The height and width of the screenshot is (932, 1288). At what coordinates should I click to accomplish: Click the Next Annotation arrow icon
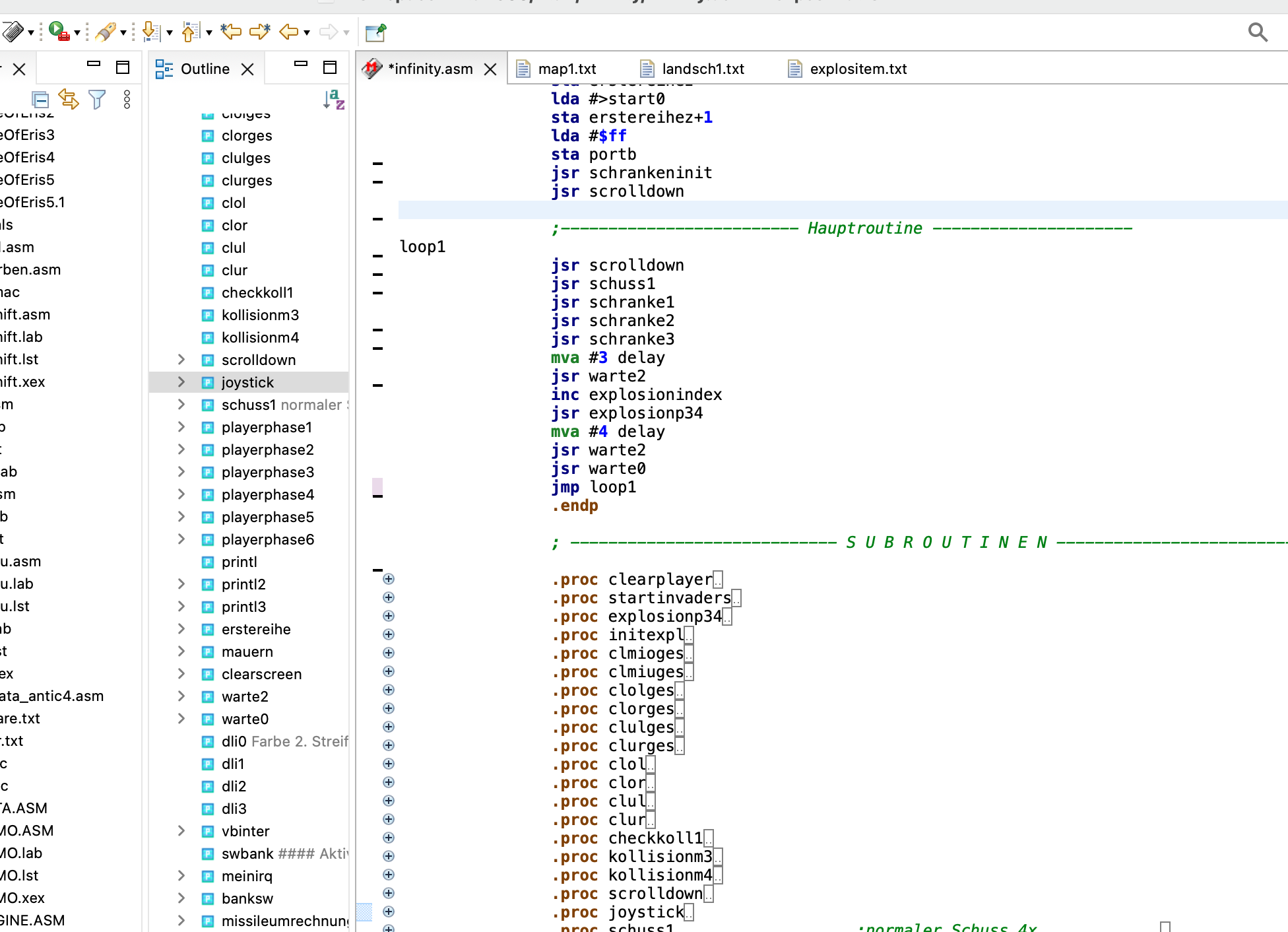(x=150, y=32)
